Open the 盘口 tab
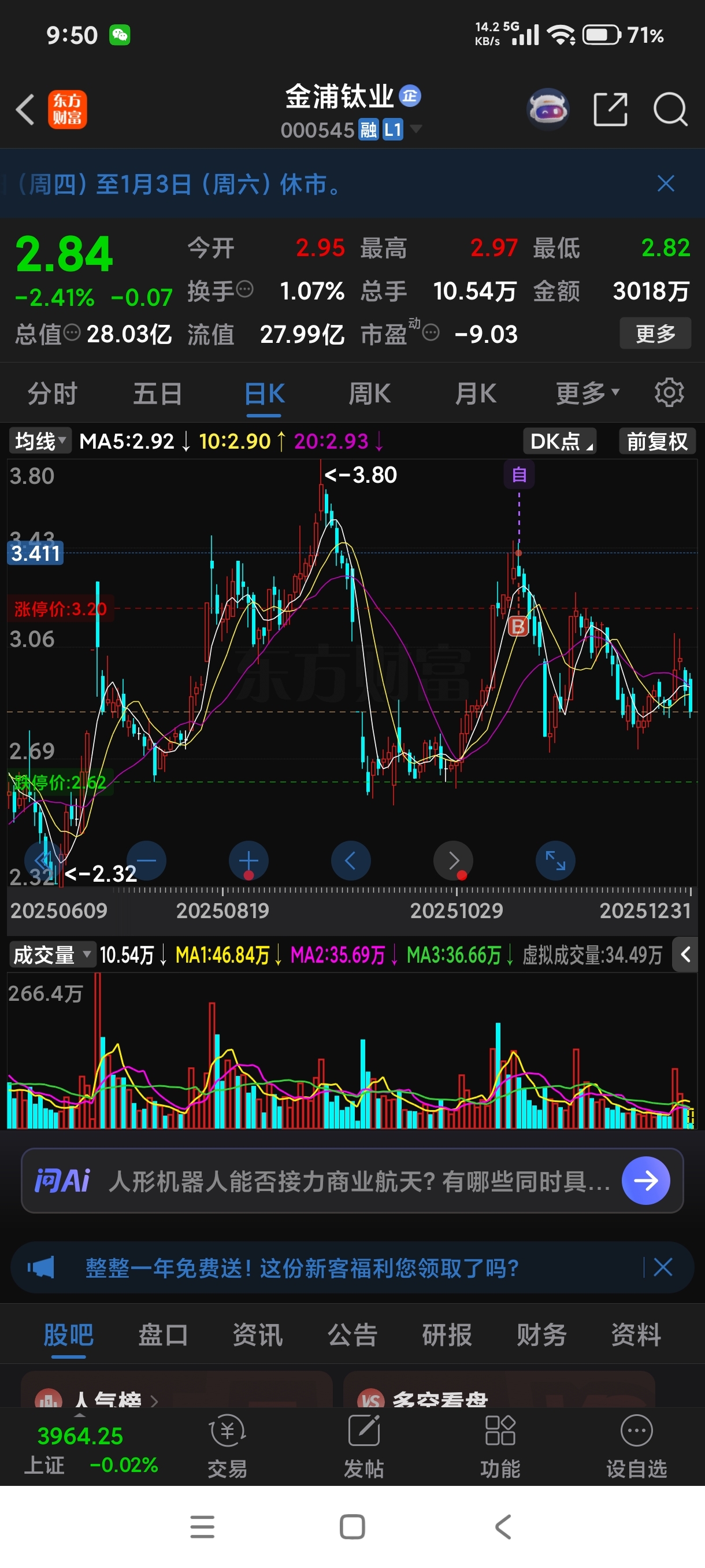Viewport: 705px width, 1568px height. (x=163, y=1334)
